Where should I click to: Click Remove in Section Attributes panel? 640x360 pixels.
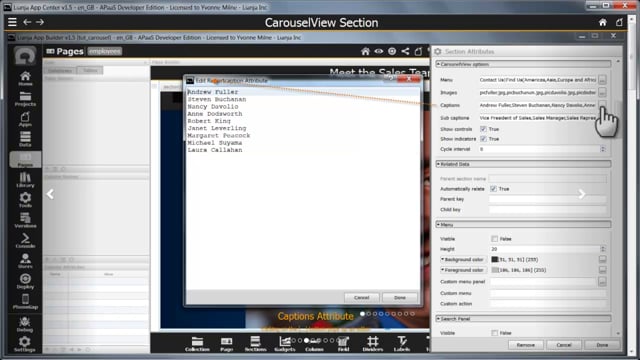[x=525, y=345]
